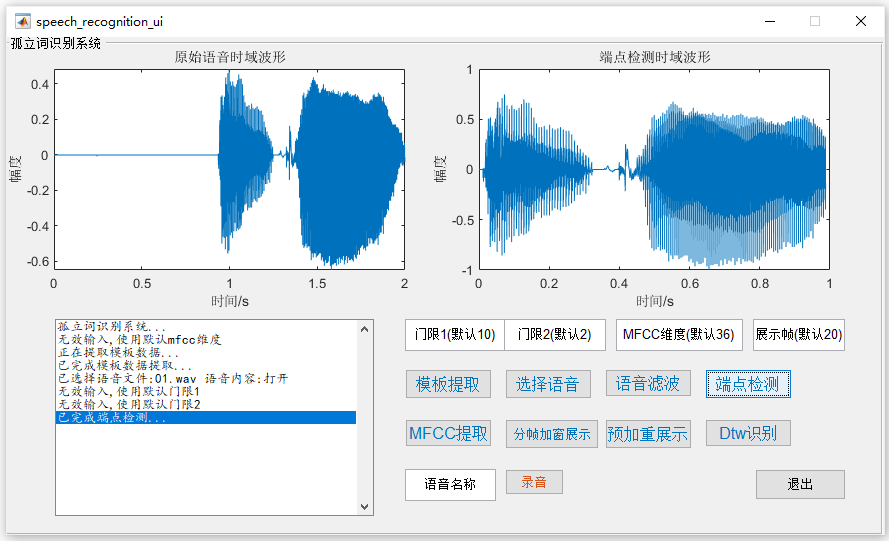Select log line 孤立词识别系统...
Screen dimensions: 889x541
tap(206, 327)
